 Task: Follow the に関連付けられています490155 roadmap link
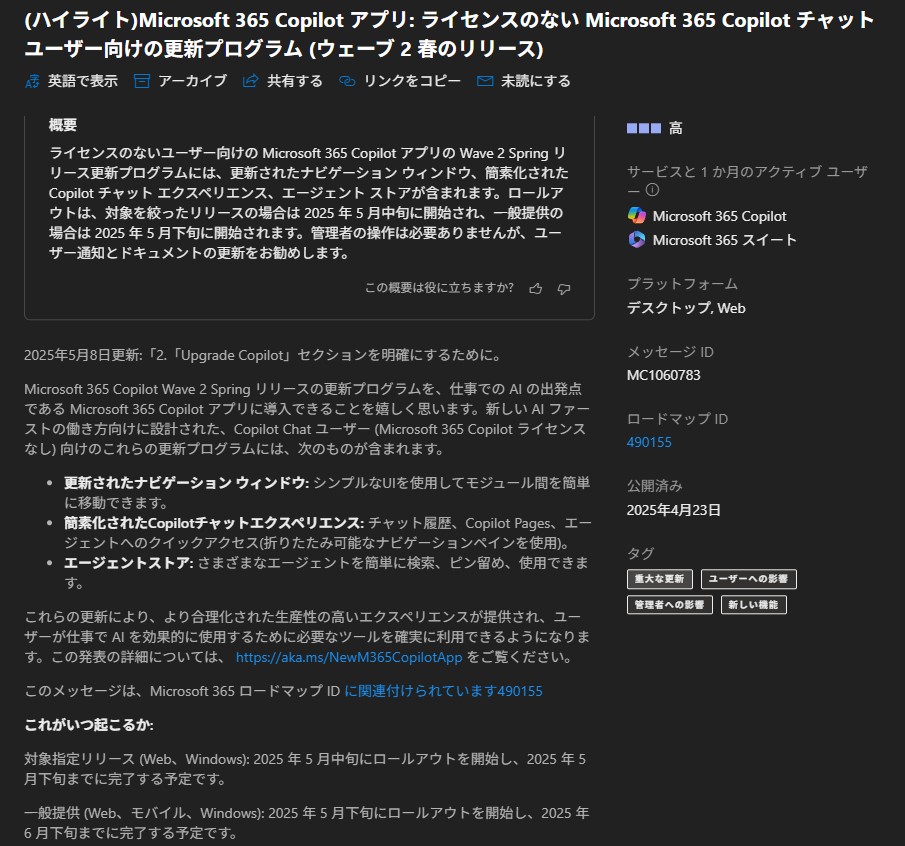[443, 691]
